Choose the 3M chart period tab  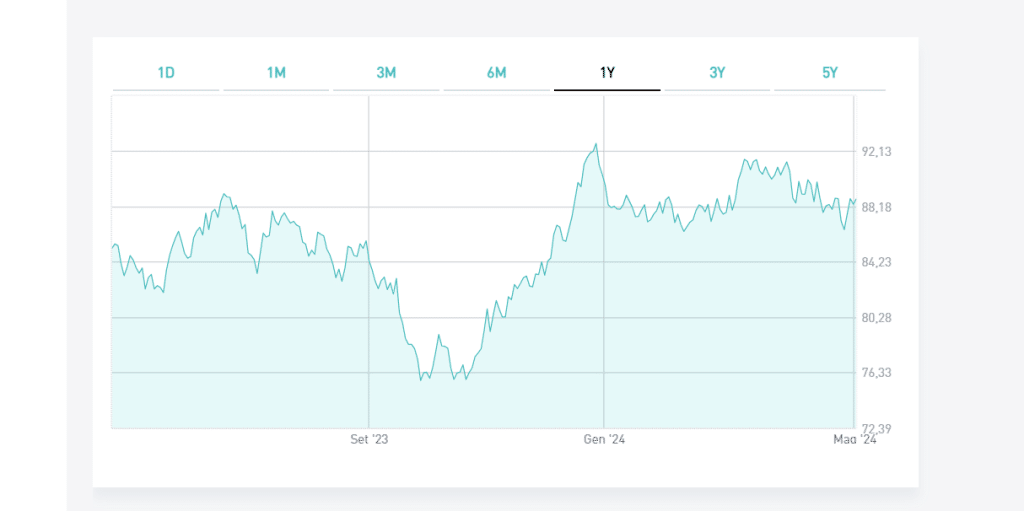(x=386, y=73)
